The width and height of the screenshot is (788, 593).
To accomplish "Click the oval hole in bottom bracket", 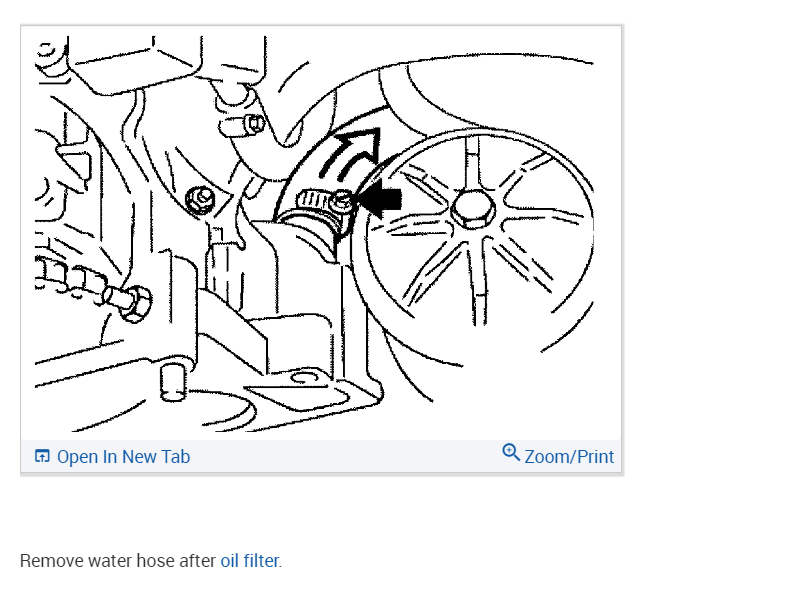I will 304,377.
